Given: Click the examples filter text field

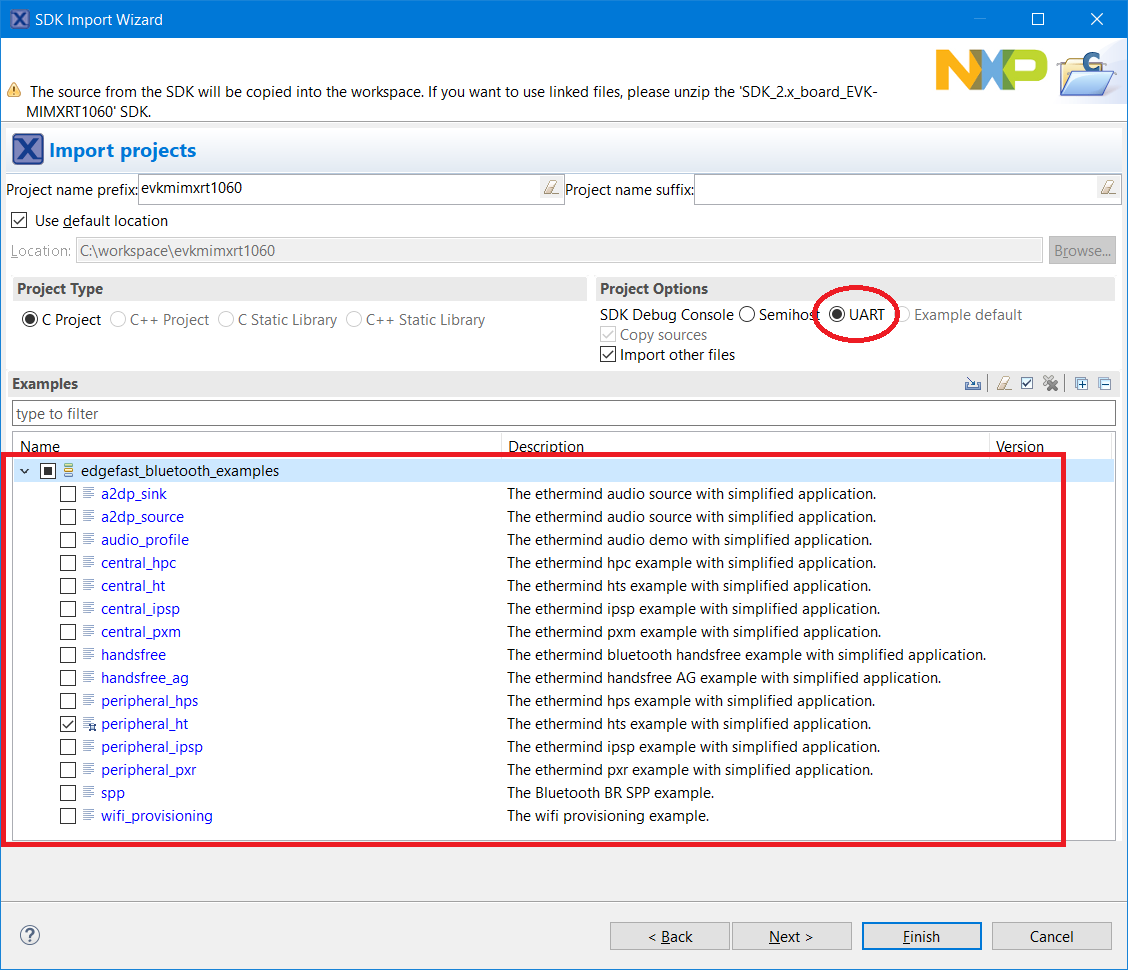Looking at the screenshot, I should (x=563, y=414).
